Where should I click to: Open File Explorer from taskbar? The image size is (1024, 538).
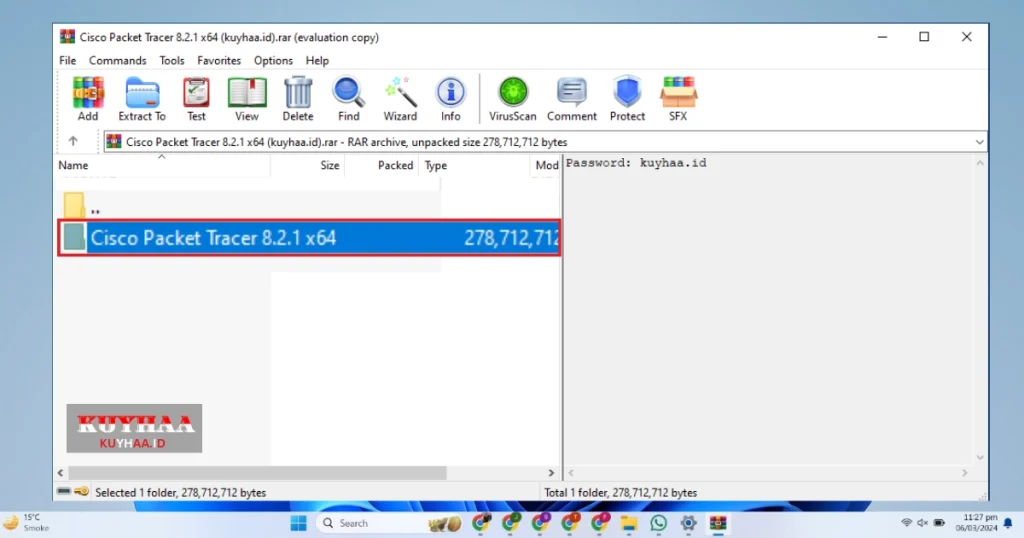pyautogui.click(x=628, y=523)
